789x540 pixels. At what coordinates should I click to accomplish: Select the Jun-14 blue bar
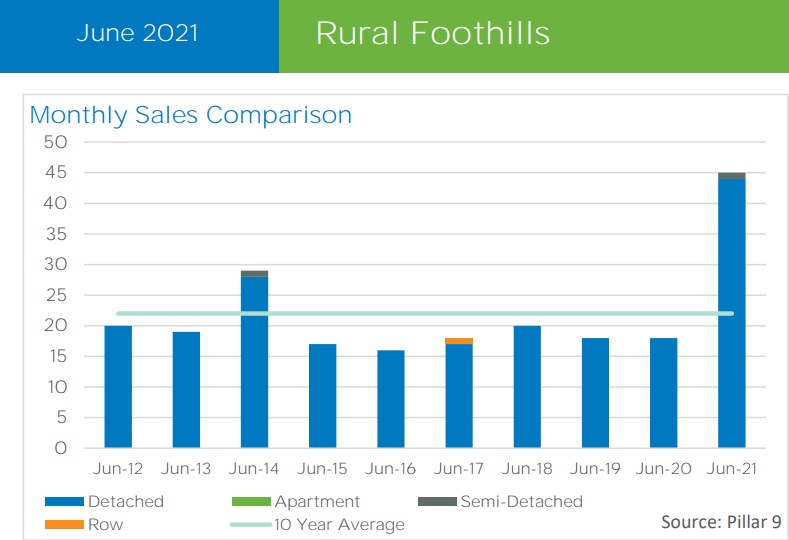[x=254, y=362]
